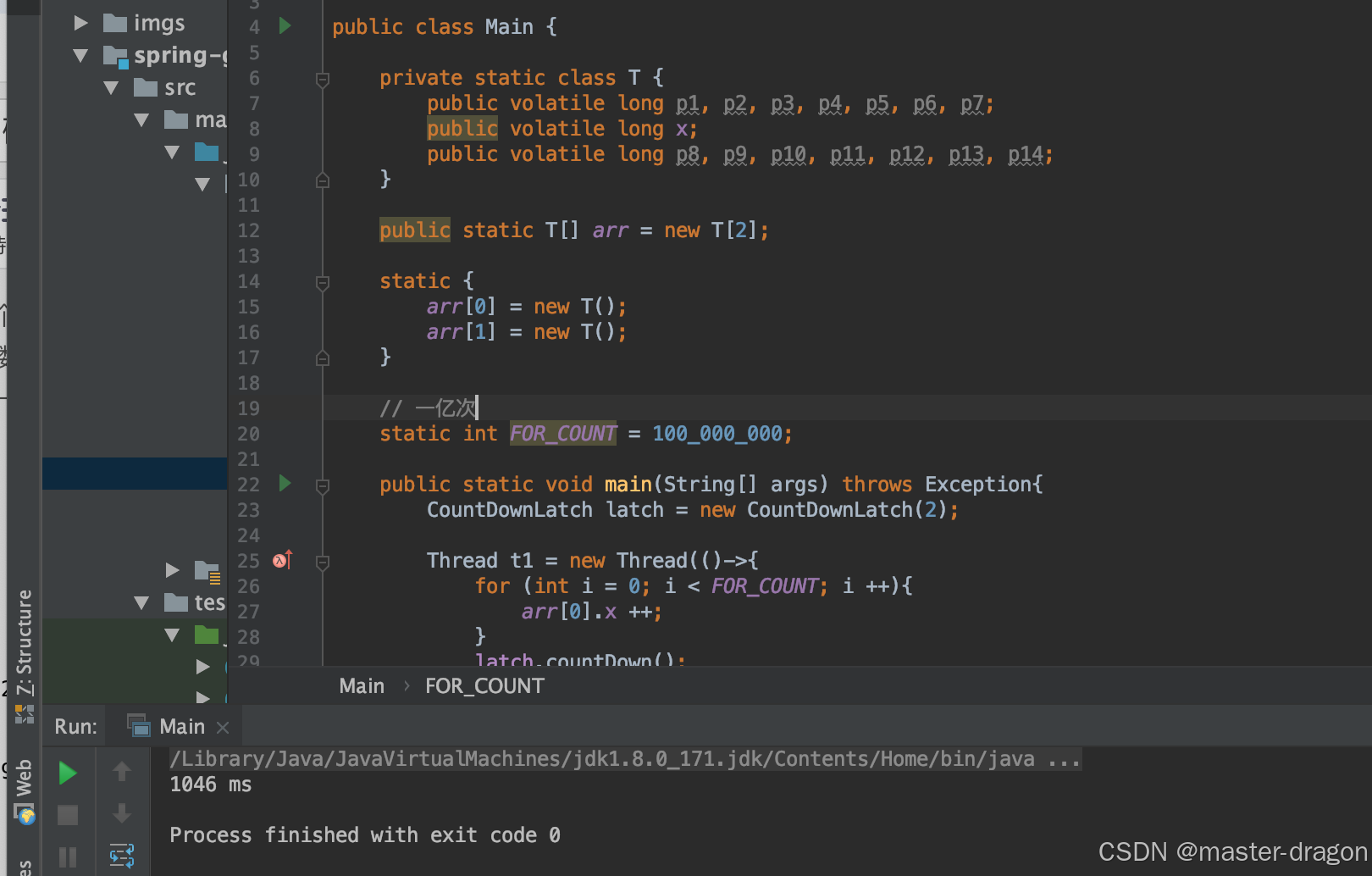Click the java path line in the console
The image size is (1372, 876).
click(625, 759)
